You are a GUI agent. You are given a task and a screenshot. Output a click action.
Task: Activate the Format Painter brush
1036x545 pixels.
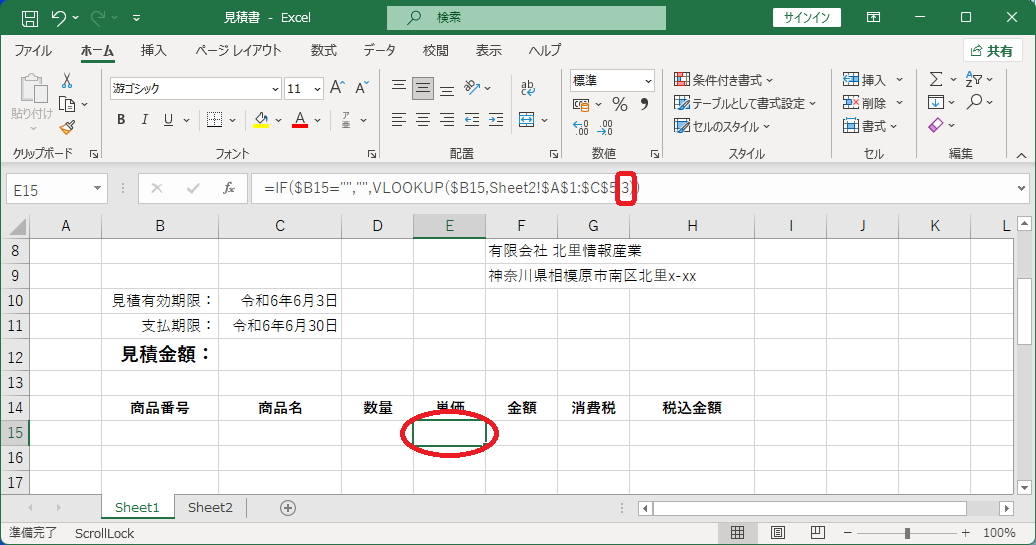point(67,127)
